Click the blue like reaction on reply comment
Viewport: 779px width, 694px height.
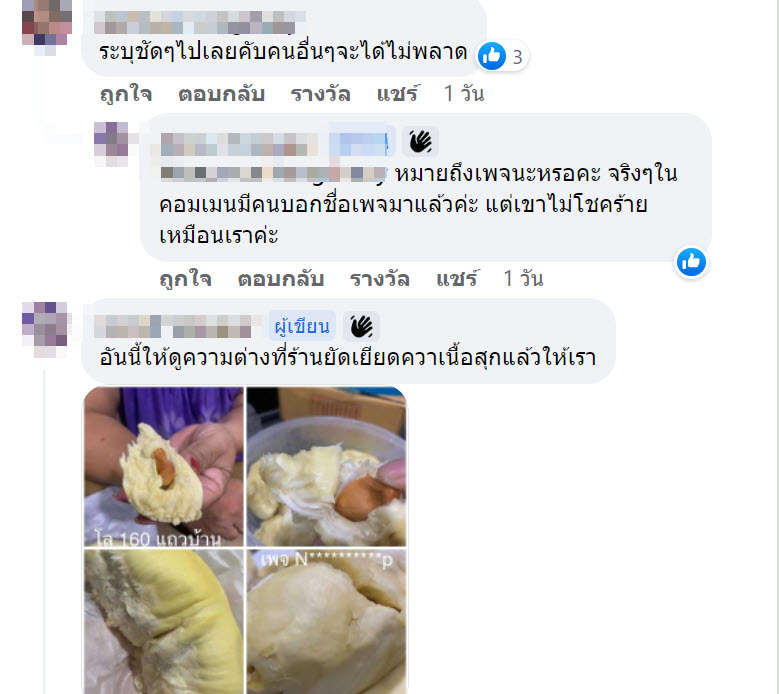(x=691, y=262)
